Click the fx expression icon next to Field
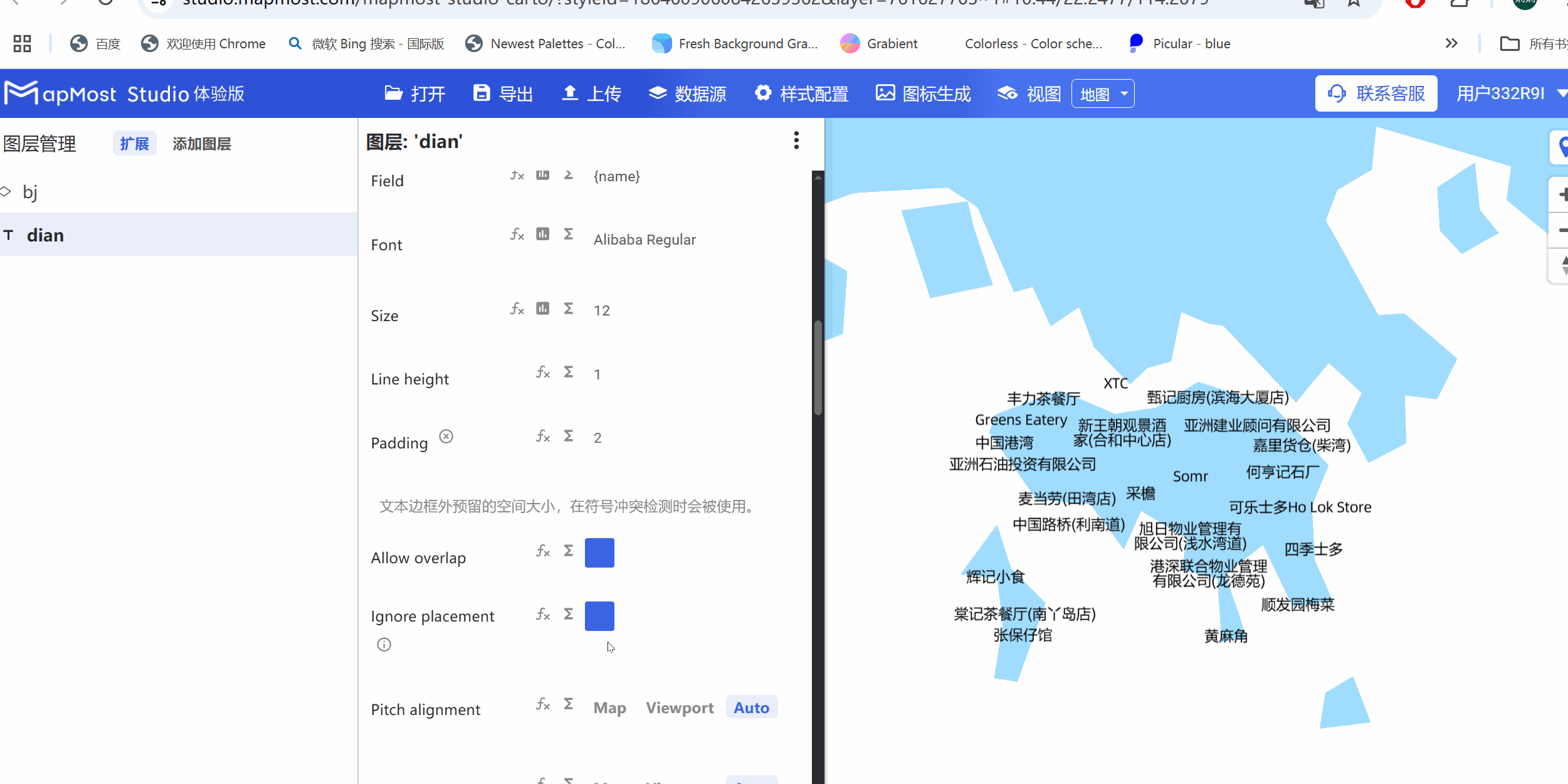The image size is (1568, 784). (516, 176)
